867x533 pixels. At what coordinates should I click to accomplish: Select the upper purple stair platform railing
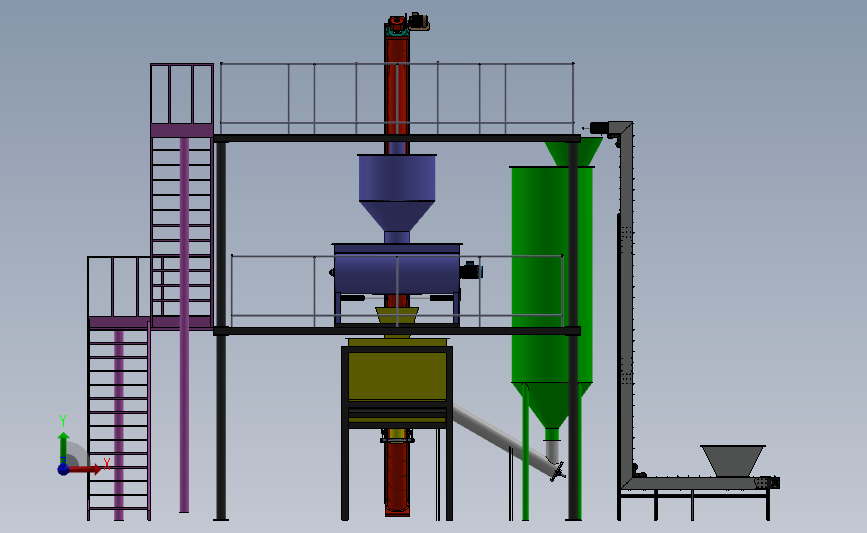182,94
